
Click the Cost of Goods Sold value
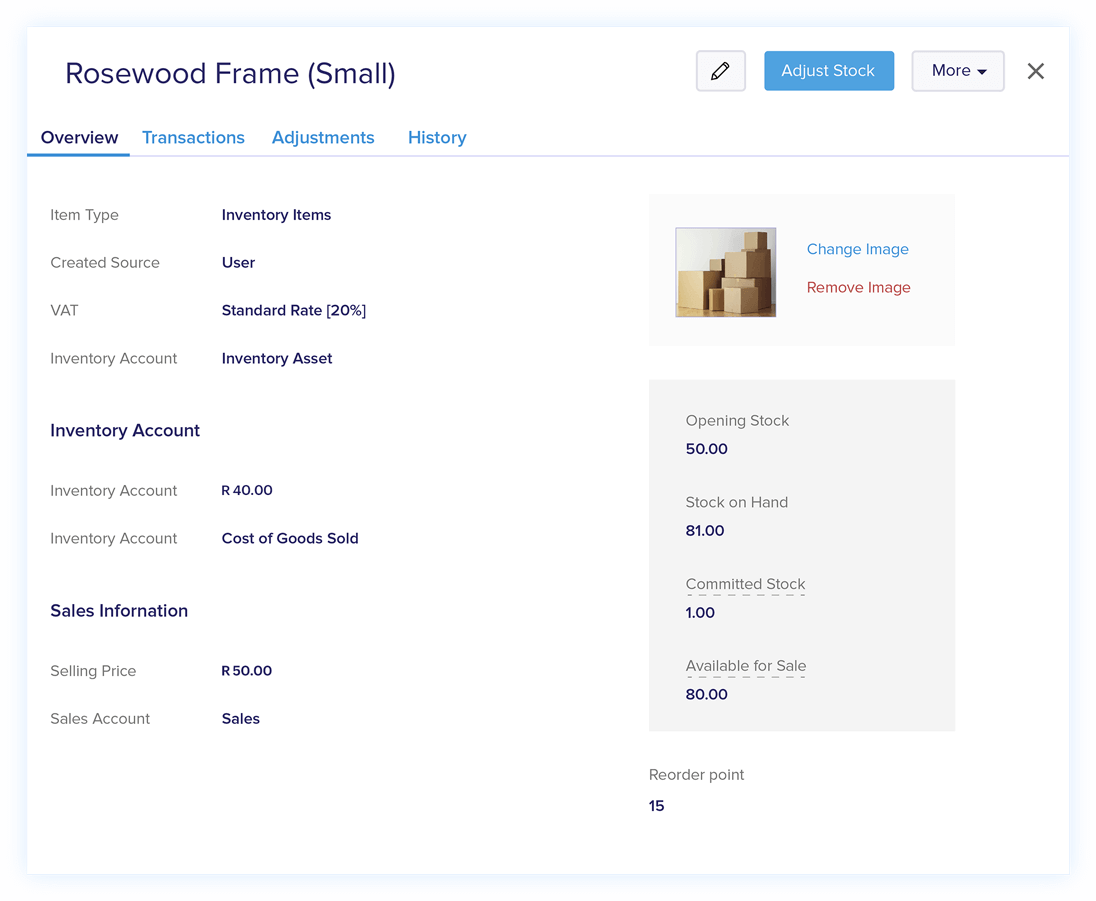pyautogui.click(x=289, y=539)
